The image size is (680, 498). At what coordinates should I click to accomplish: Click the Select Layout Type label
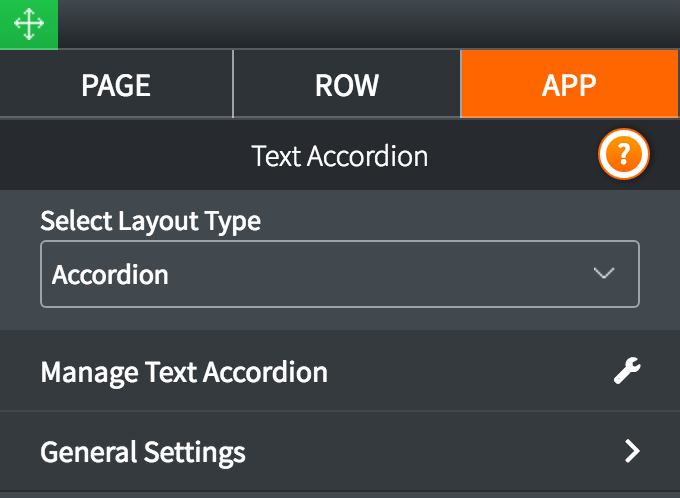click(150, 221)
